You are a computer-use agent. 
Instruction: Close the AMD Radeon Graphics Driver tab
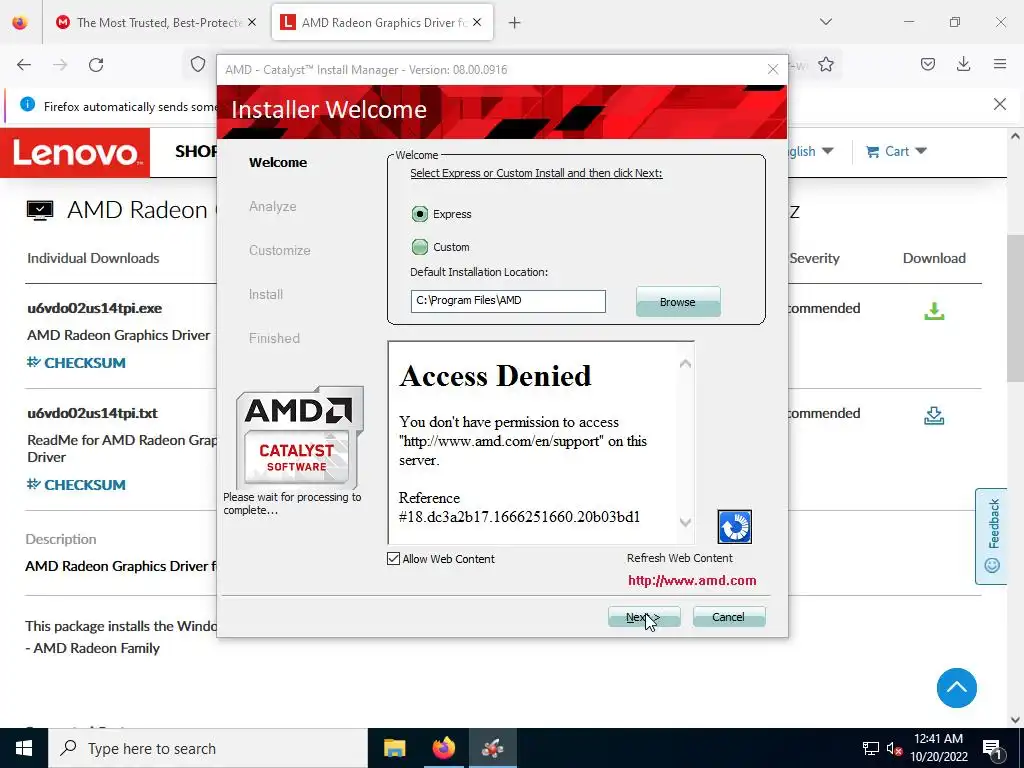pos(477,22)
